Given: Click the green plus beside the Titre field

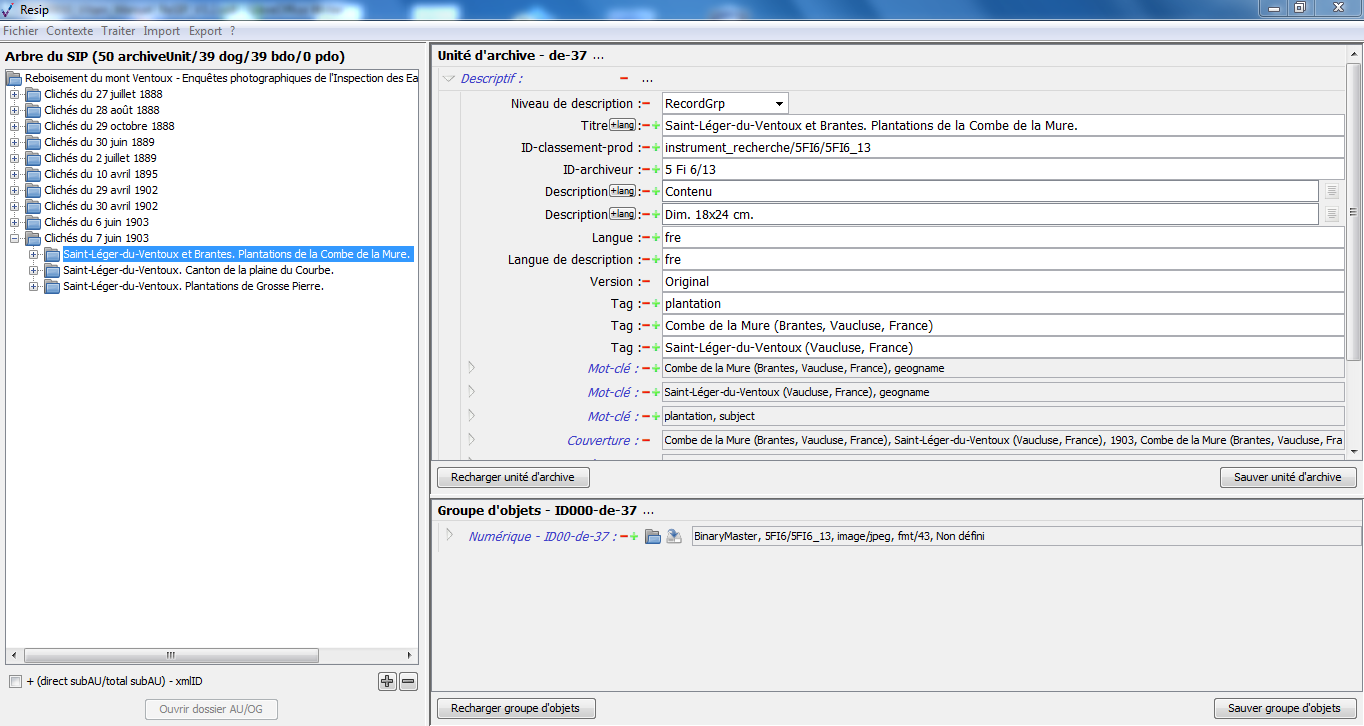Looking at the screenshot, I should [x=656, y=126].
